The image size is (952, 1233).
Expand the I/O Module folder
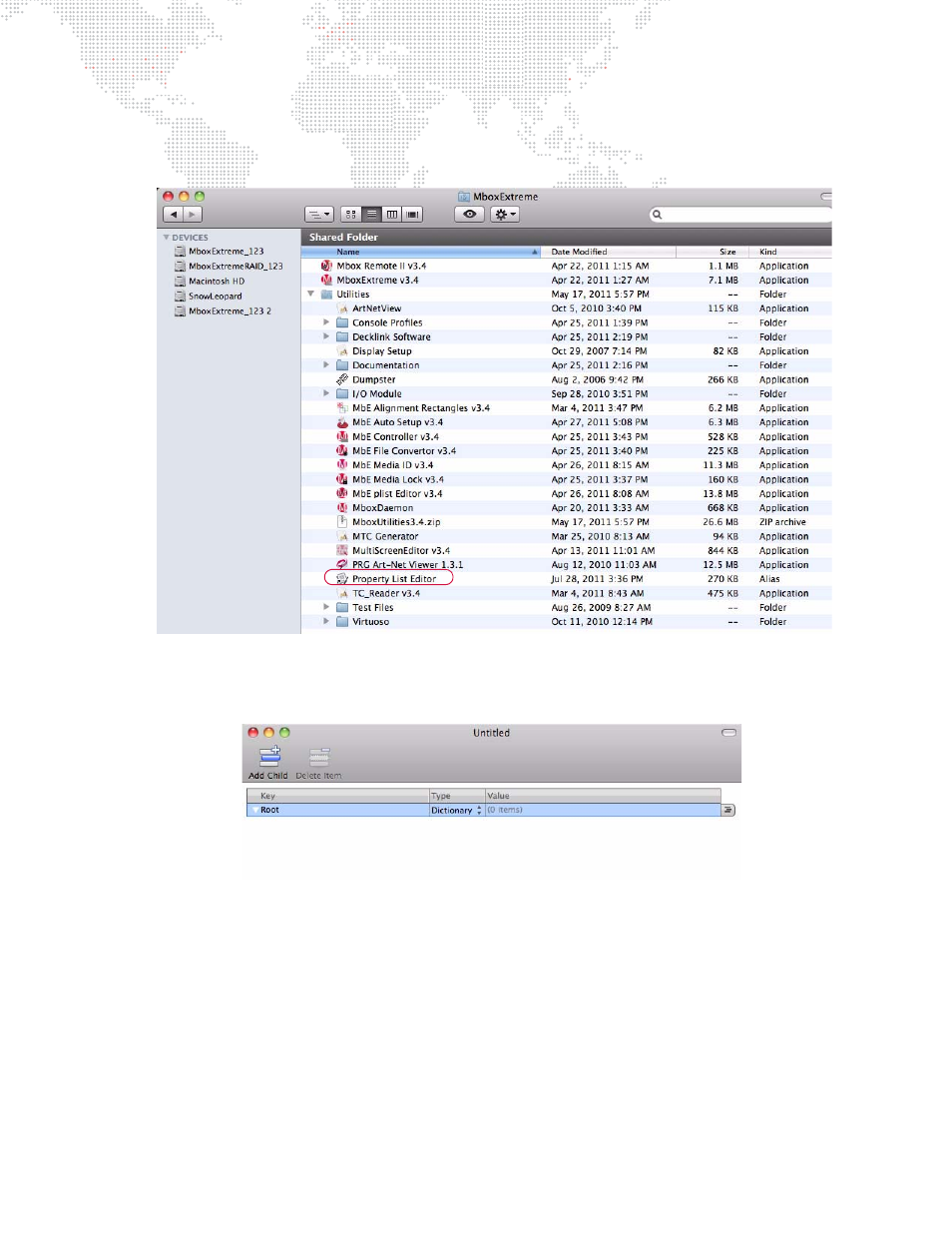point(326,394)
